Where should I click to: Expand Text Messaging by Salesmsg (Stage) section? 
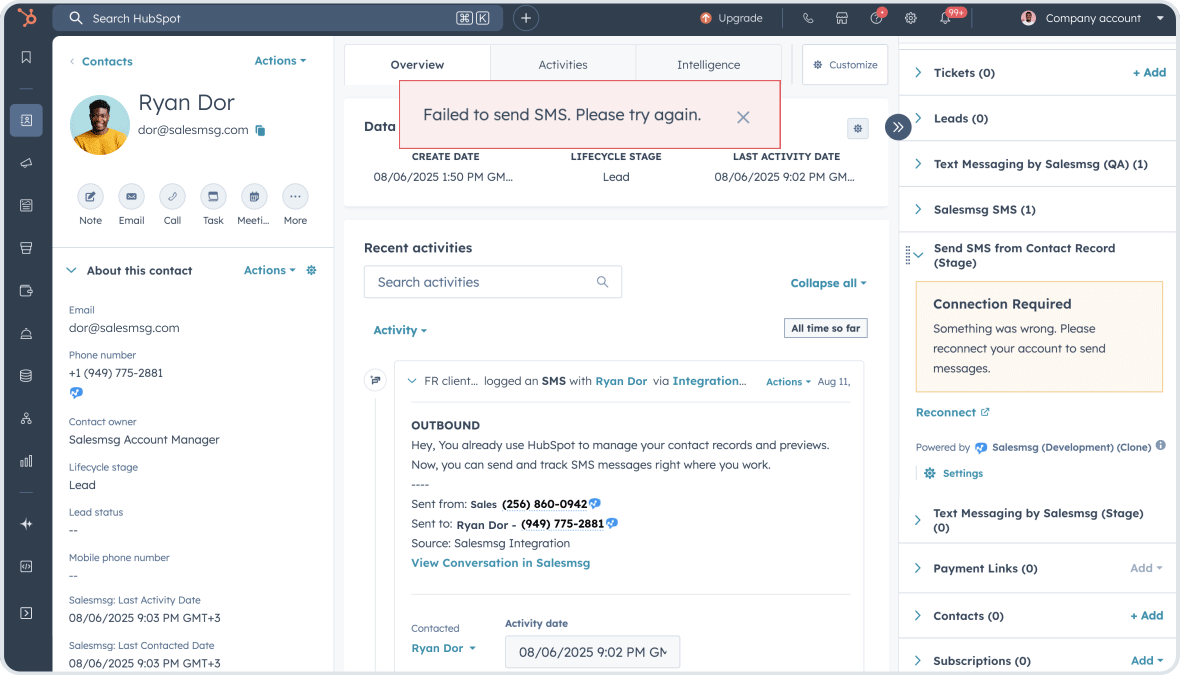918,520
